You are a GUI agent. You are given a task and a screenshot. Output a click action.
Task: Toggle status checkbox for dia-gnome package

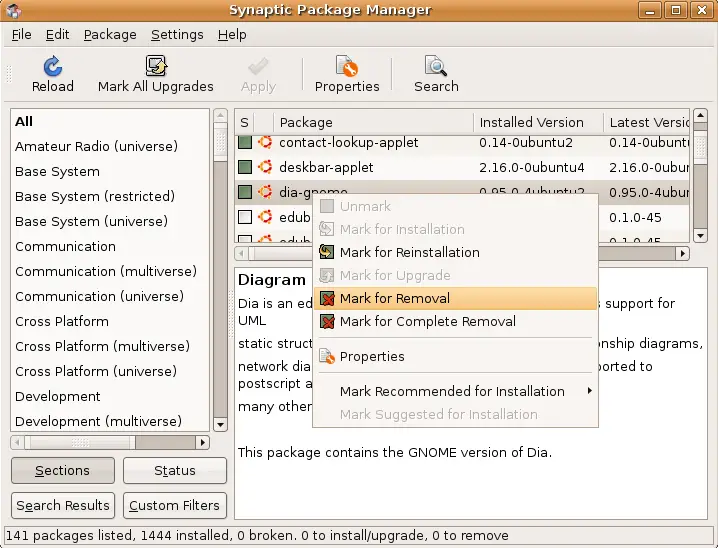(245, 192)
